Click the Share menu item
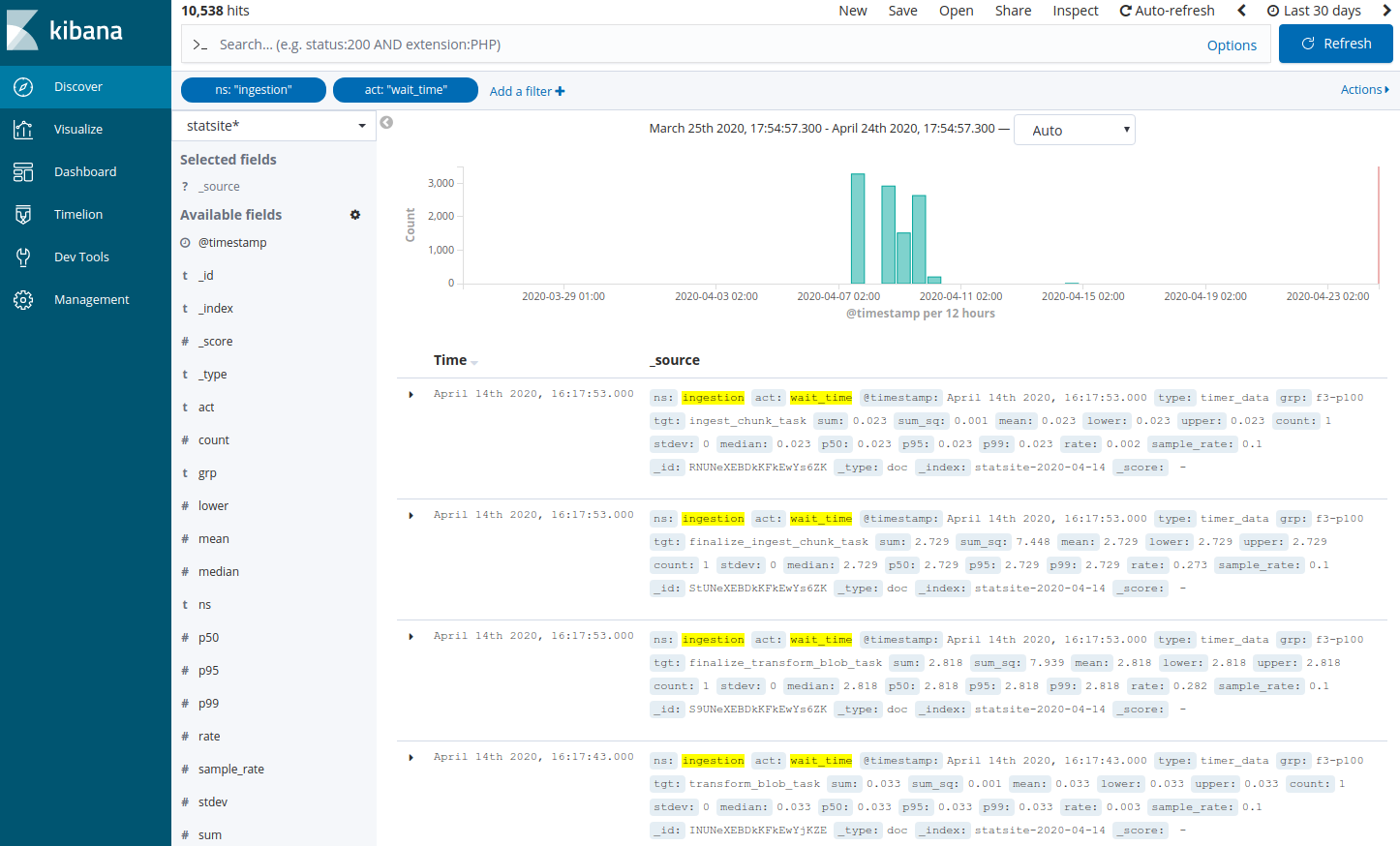1400x846 pixels. point(1013,11)
